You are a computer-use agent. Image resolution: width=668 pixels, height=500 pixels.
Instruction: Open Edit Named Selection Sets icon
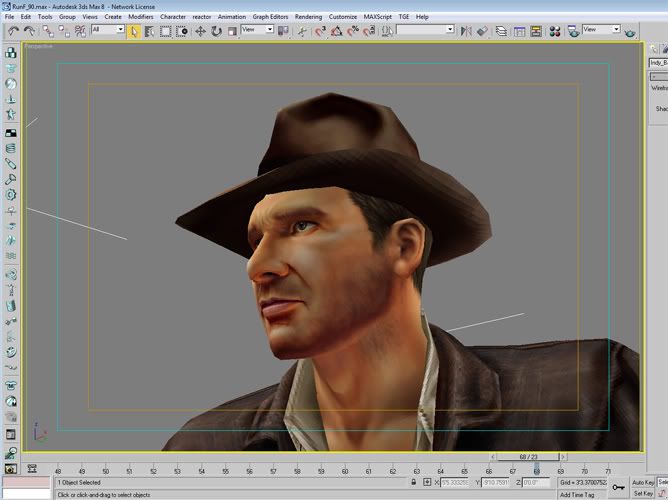point(387,31)
